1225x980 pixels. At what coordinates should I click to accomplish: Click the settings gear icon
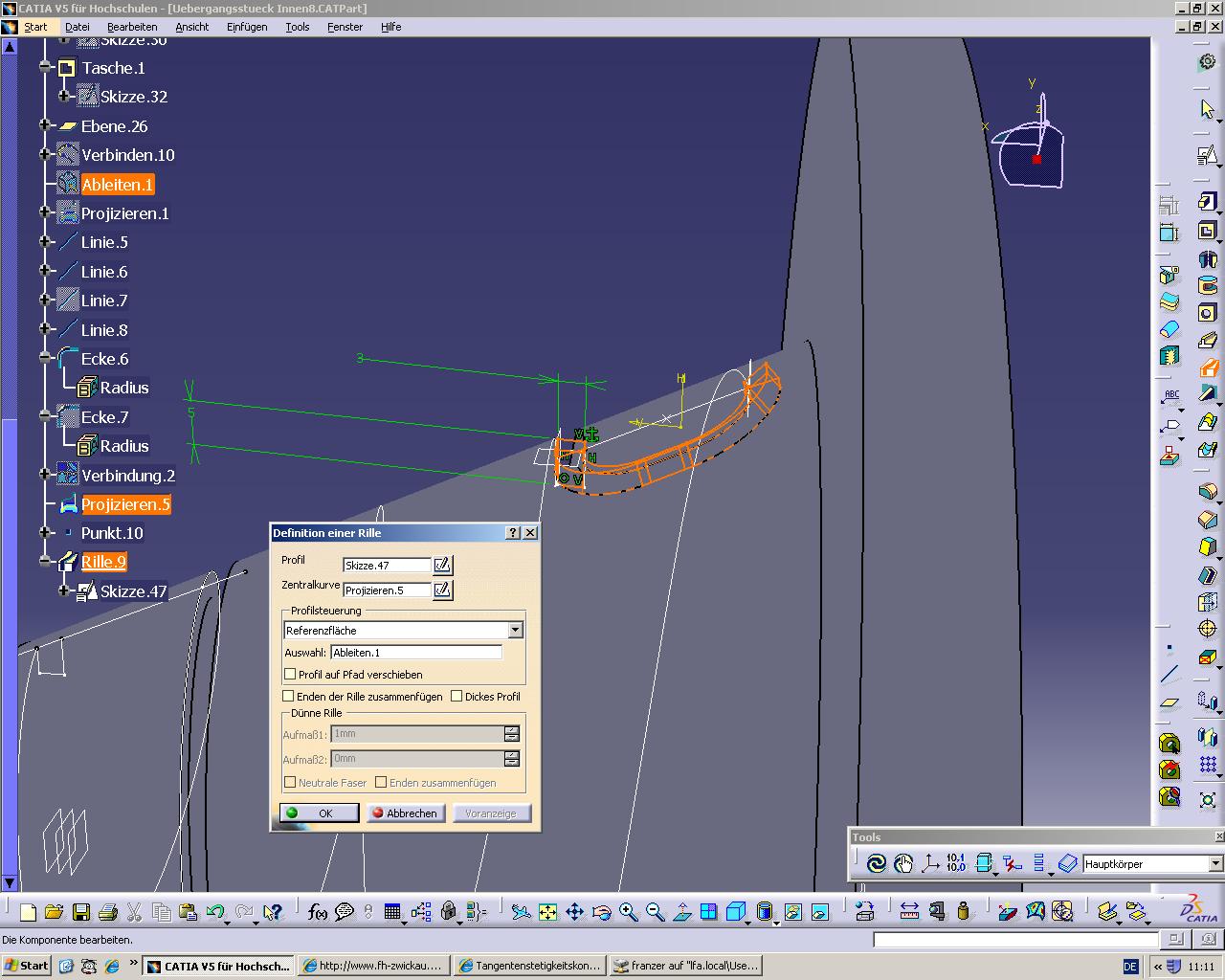pyautogui.click(x=1208, y=62)
